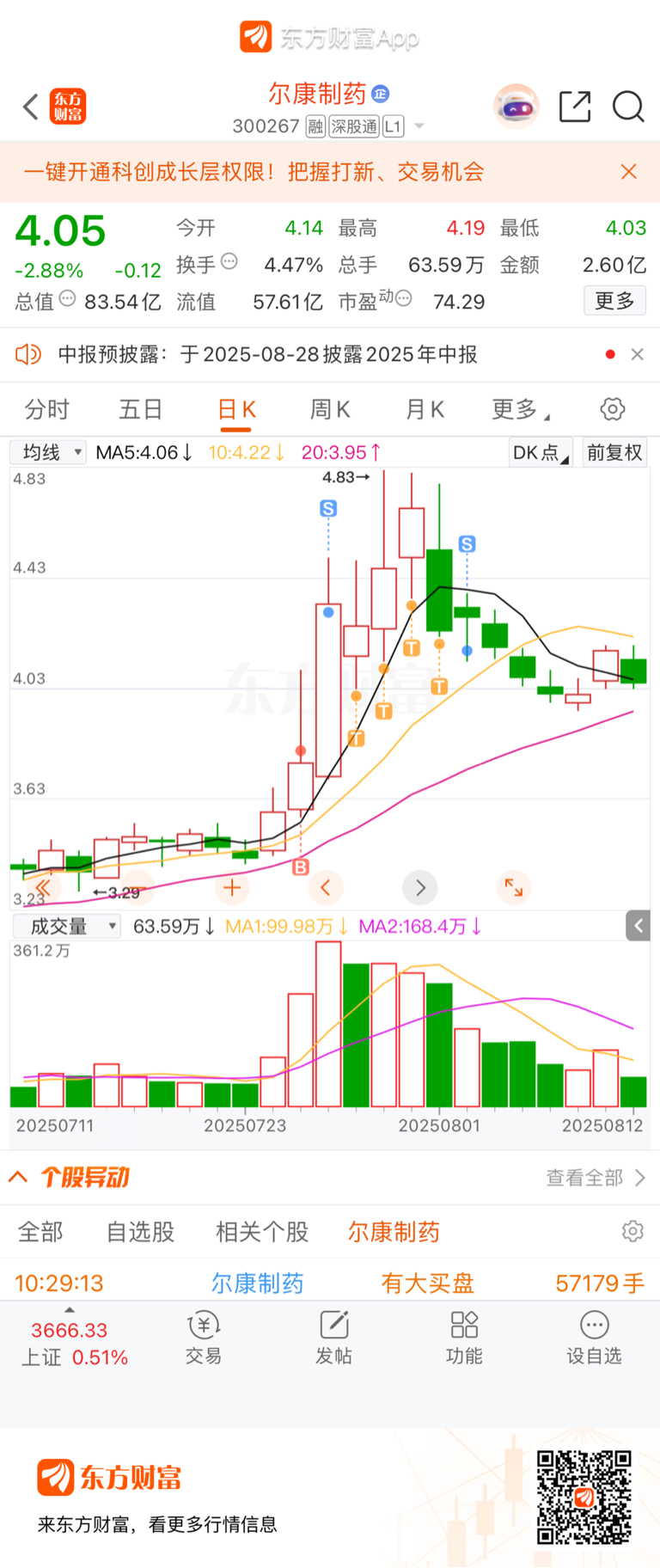
Task: Move chart left with orange arrow
Action: 326,888
